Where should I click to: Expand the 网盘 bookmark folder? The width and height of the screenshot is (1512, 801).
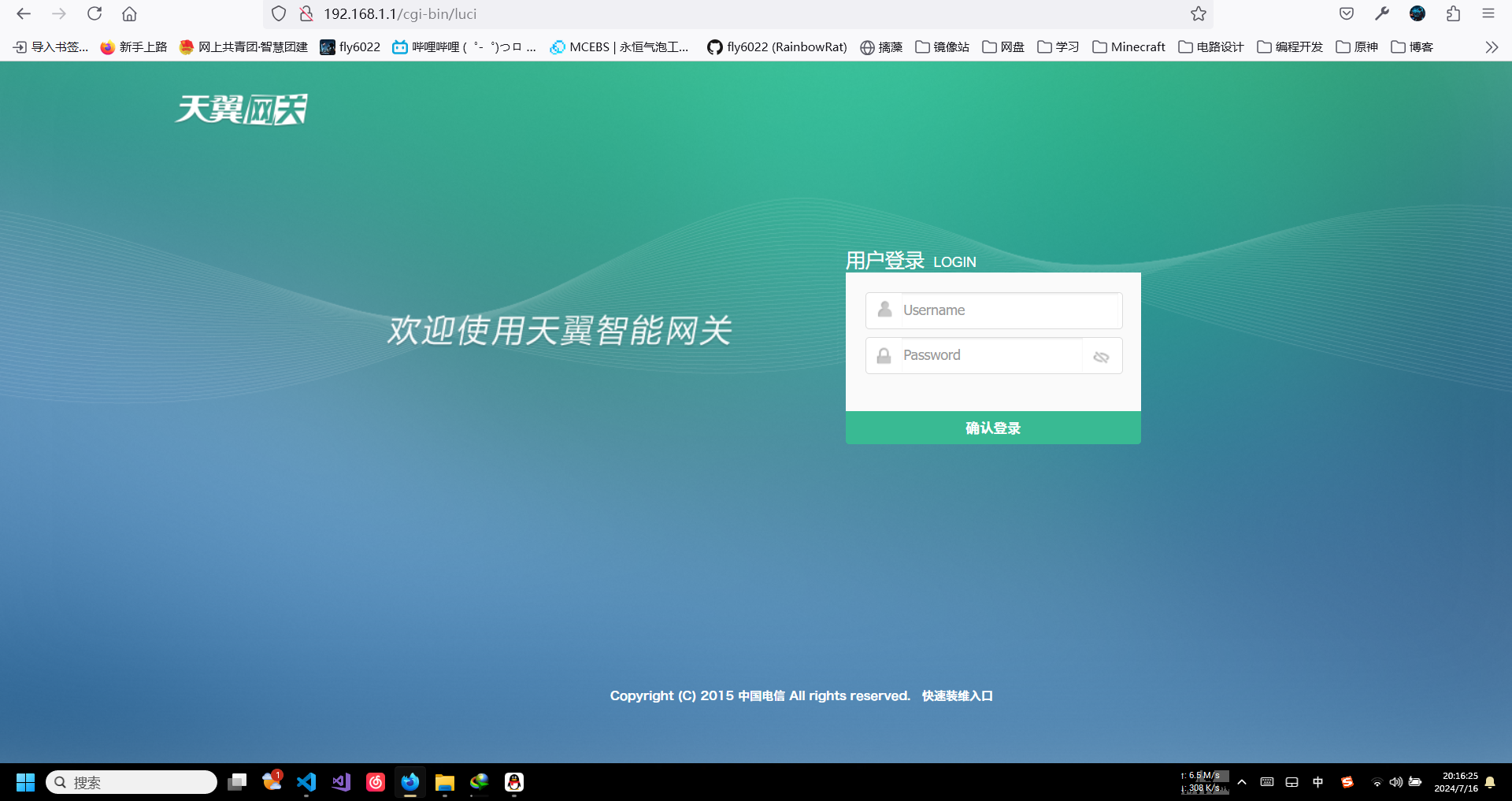pyautogui.click(x=1003, y=47)
